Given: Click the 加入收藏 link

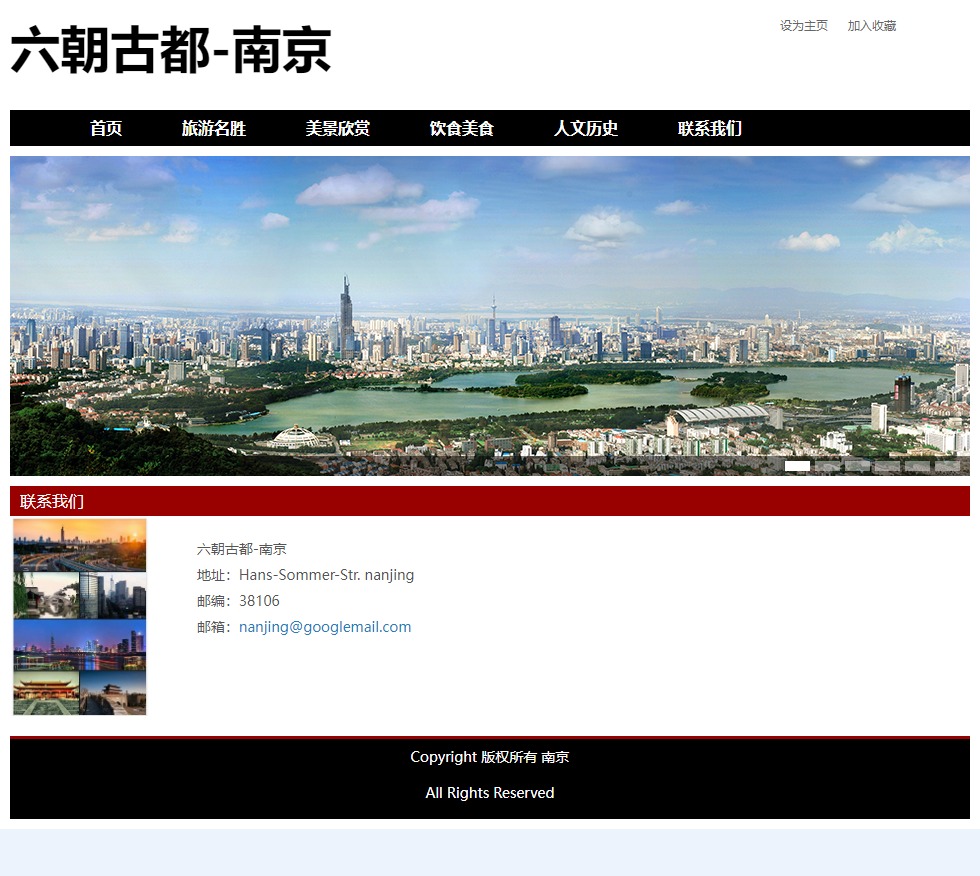Looking at the screenshot, I should click(871, 26).
